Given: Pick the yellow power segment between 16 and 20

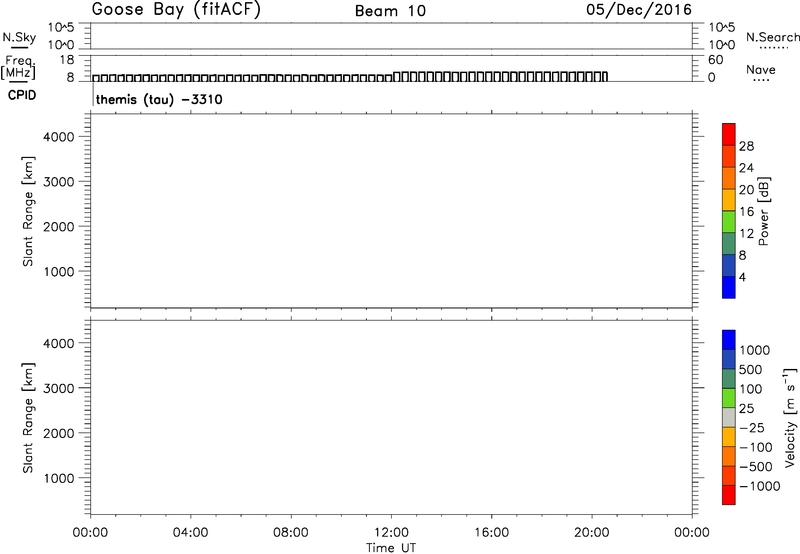Looking at the screenshot, I should click(x=729, y=199).
